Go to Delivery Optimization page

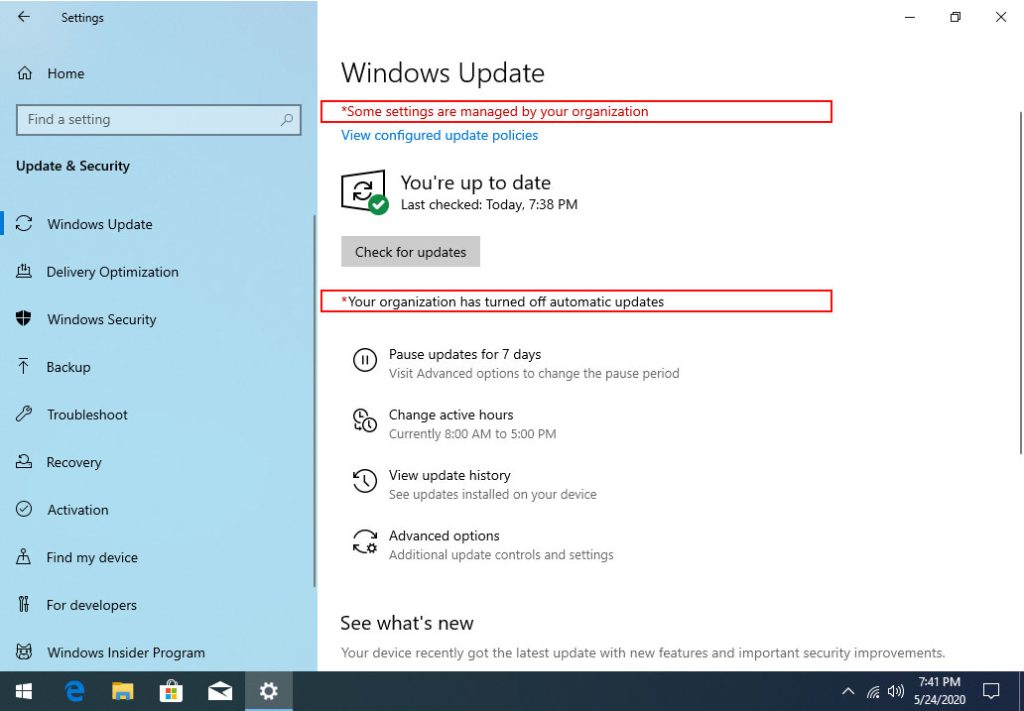tap(112, 272)
